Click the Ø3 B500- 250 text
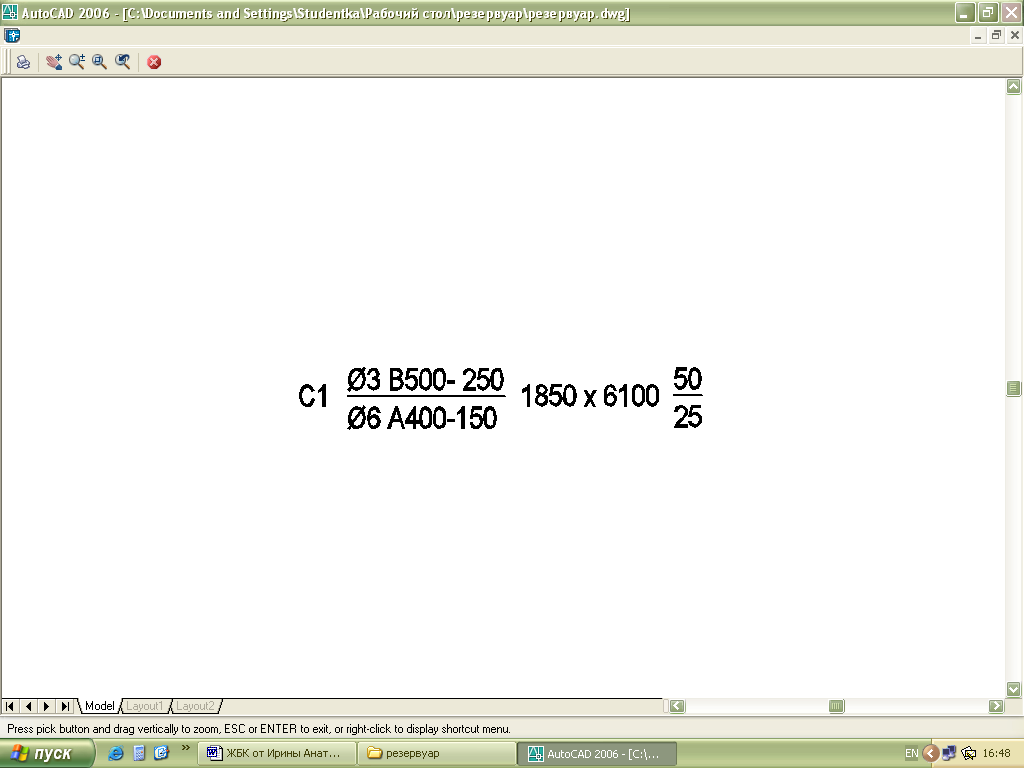This screenshot has height=768, width=1024. point(426,379)
